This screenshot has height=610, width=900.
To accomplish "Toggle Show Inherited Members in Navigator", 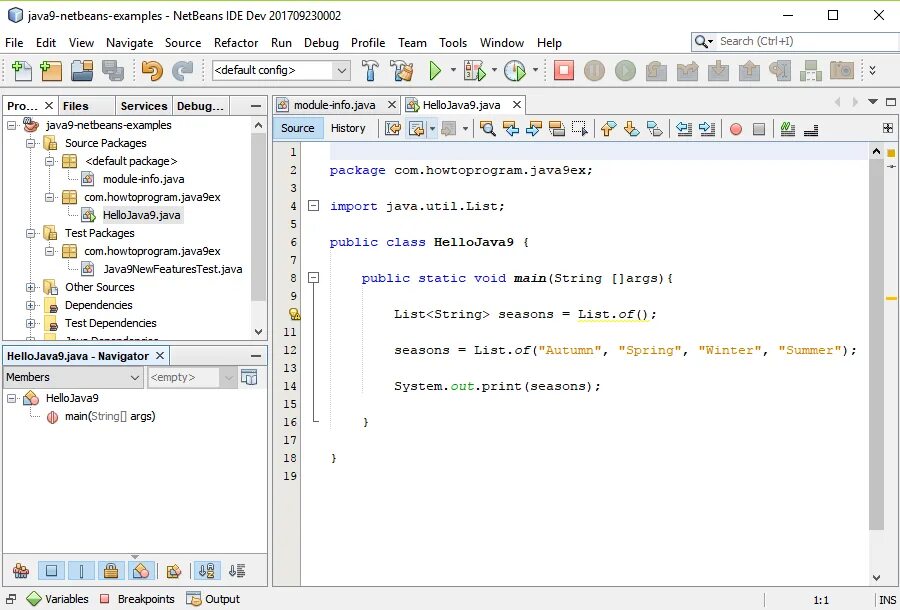I will point(21,570).
